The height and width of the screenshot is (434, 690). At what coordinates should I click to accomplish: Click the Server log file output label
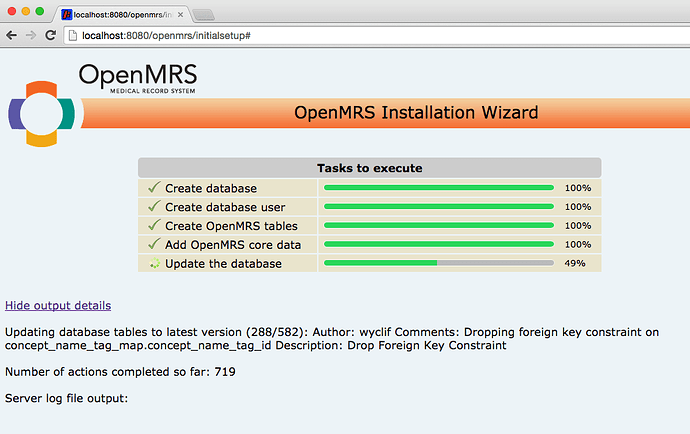[x=66, y=398]
